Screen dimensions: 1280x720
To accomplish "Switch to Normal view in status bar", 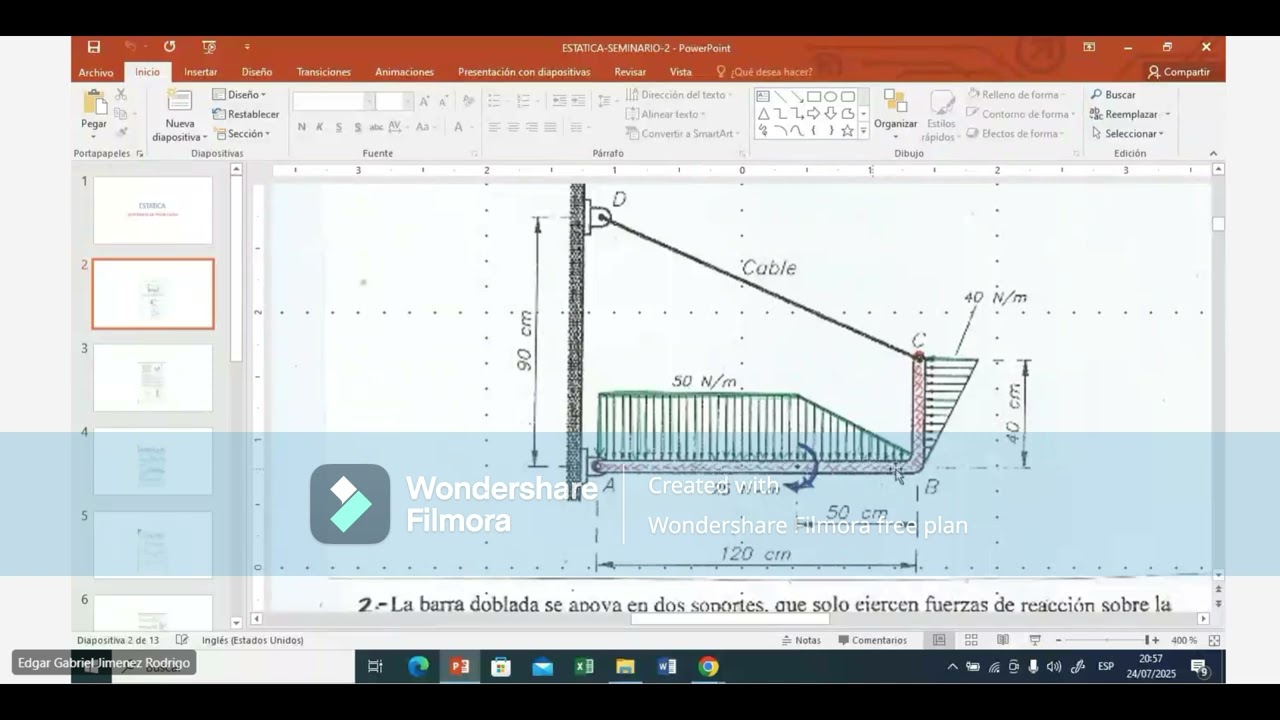I will tap(939, 640).
